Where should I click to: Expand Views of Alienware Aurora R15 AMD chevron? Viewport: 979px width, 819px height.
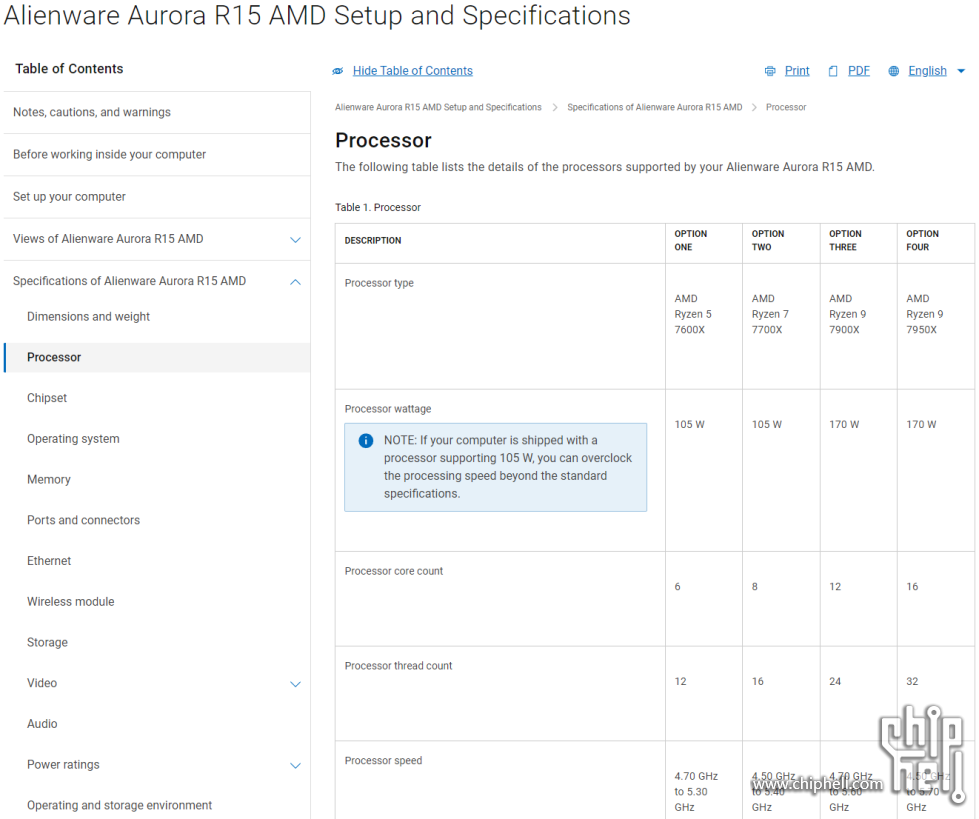pyautogui.click(x=295, y=240)
